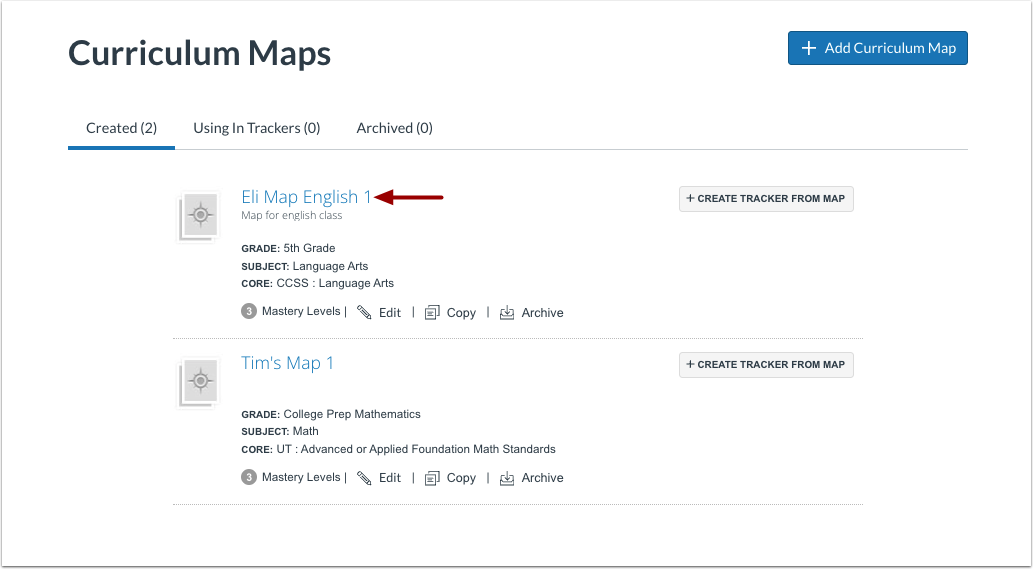Image resolution: width=1033 pixels, height=569 pixels.
Task: Click the Add Curriculum Map button
Action: 878,48
